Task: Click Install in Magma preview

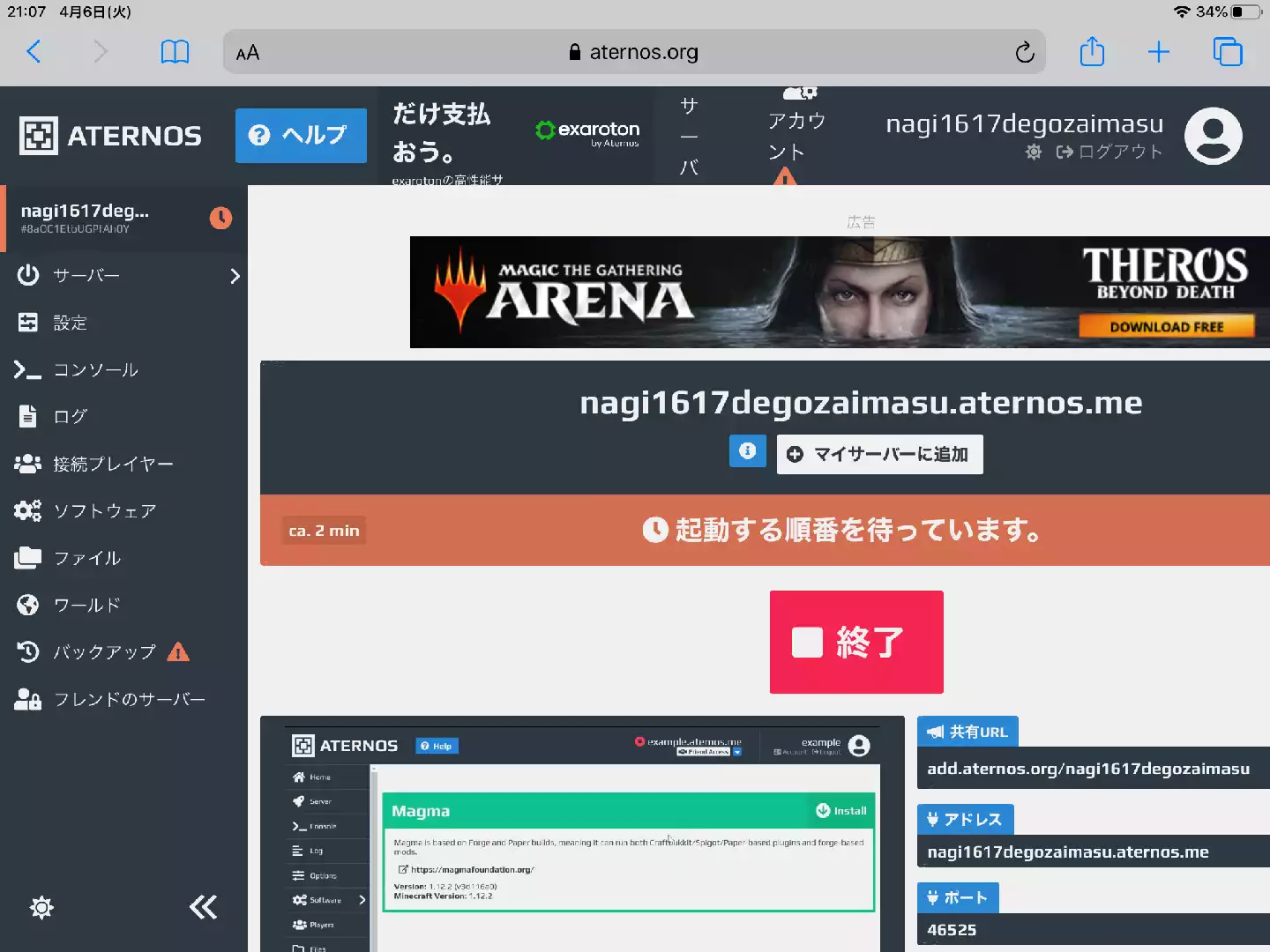Action: [x=841, y=811]
